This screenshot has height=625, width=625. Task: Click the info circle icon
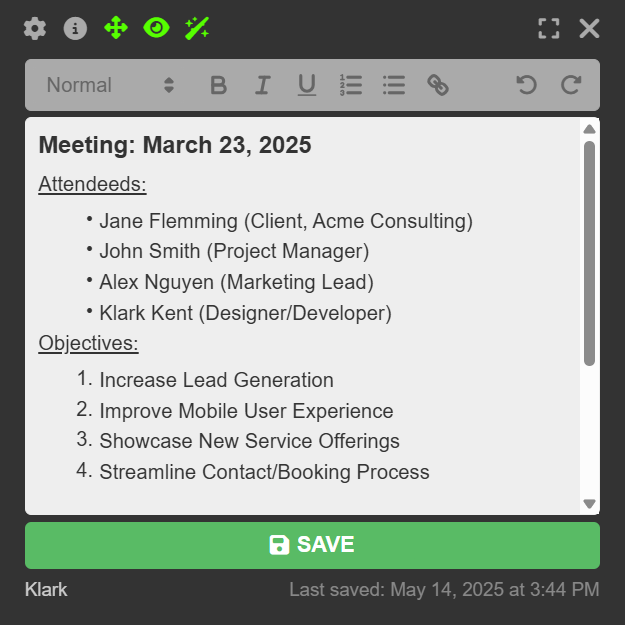[75, 28]
